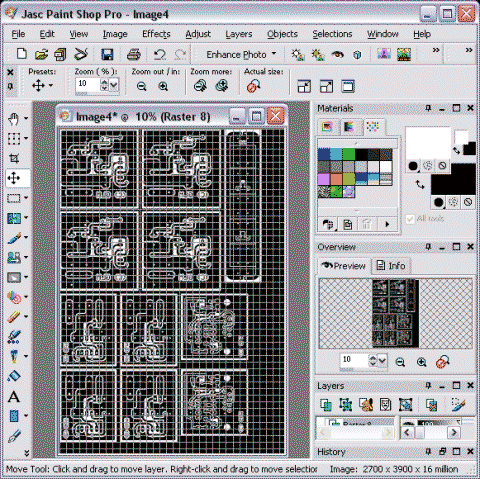480x479 pixels.
Task: Select the Clone Brush tool
Action: (x=14, y=257)
